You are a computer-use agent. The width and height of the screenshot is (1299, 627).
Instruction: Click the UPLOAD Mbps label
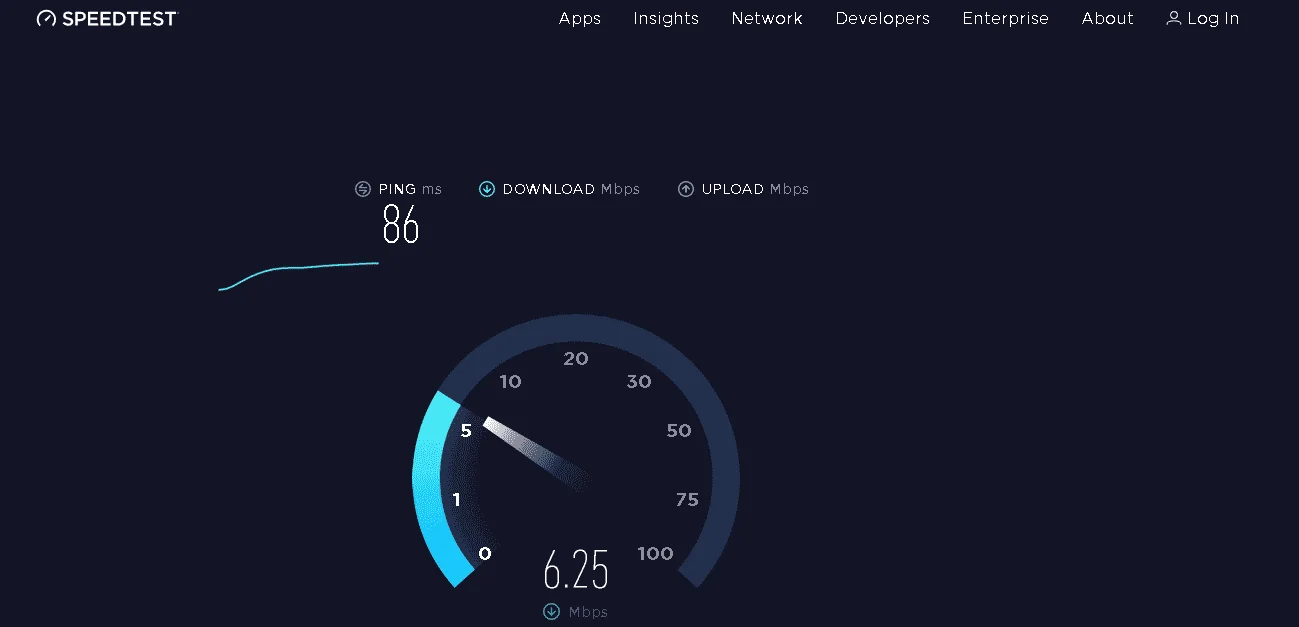(755, 189)
